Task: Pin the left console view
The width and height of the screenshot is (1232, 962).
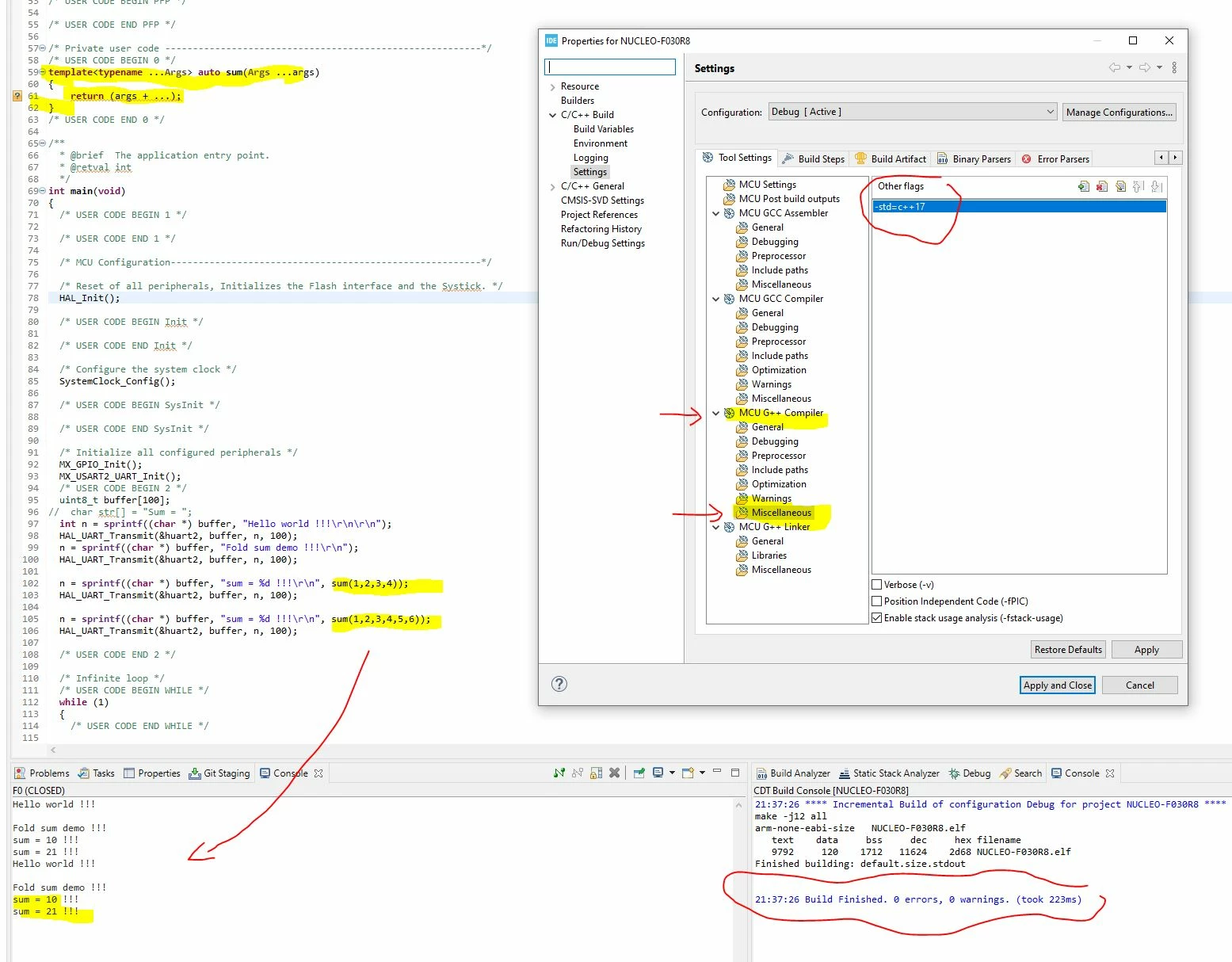Action: 639,773
